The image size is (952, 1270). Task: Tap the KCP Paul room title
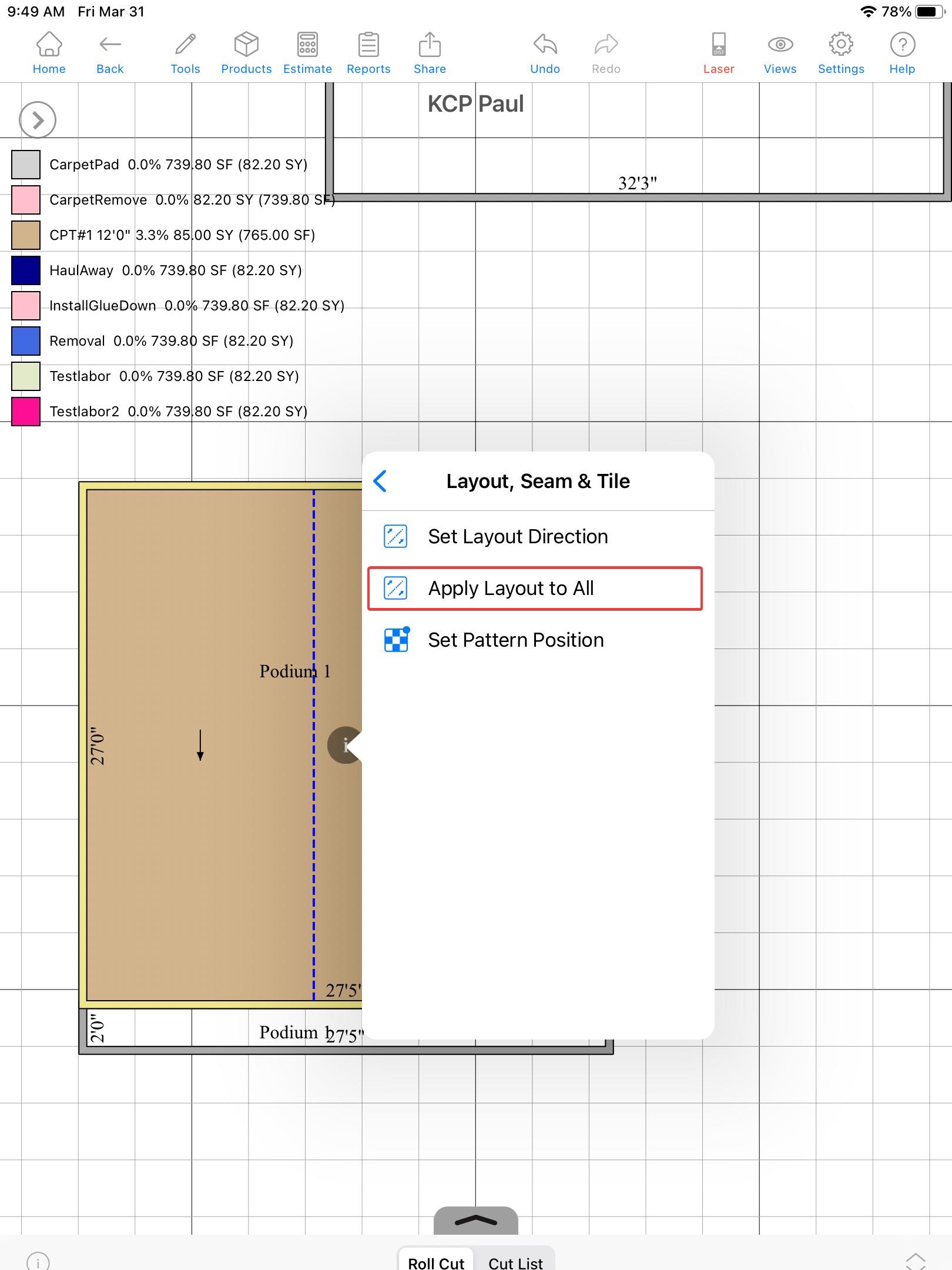(x=475, y=103)
